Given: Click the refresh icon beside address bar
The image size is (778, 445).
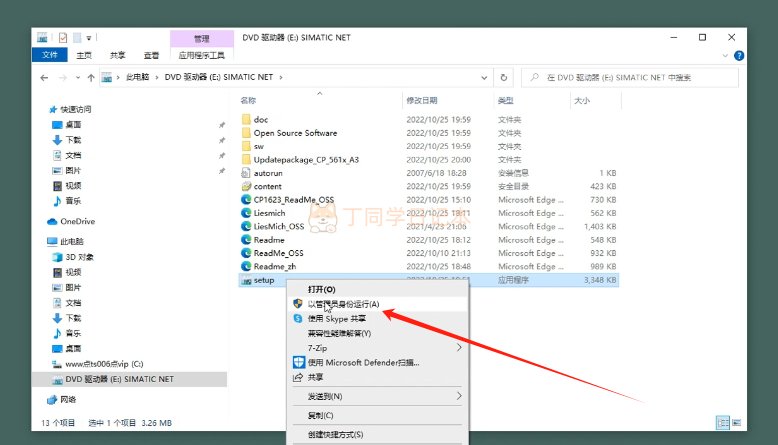Looking at the screenshot, I should click(x=504, y=77).
